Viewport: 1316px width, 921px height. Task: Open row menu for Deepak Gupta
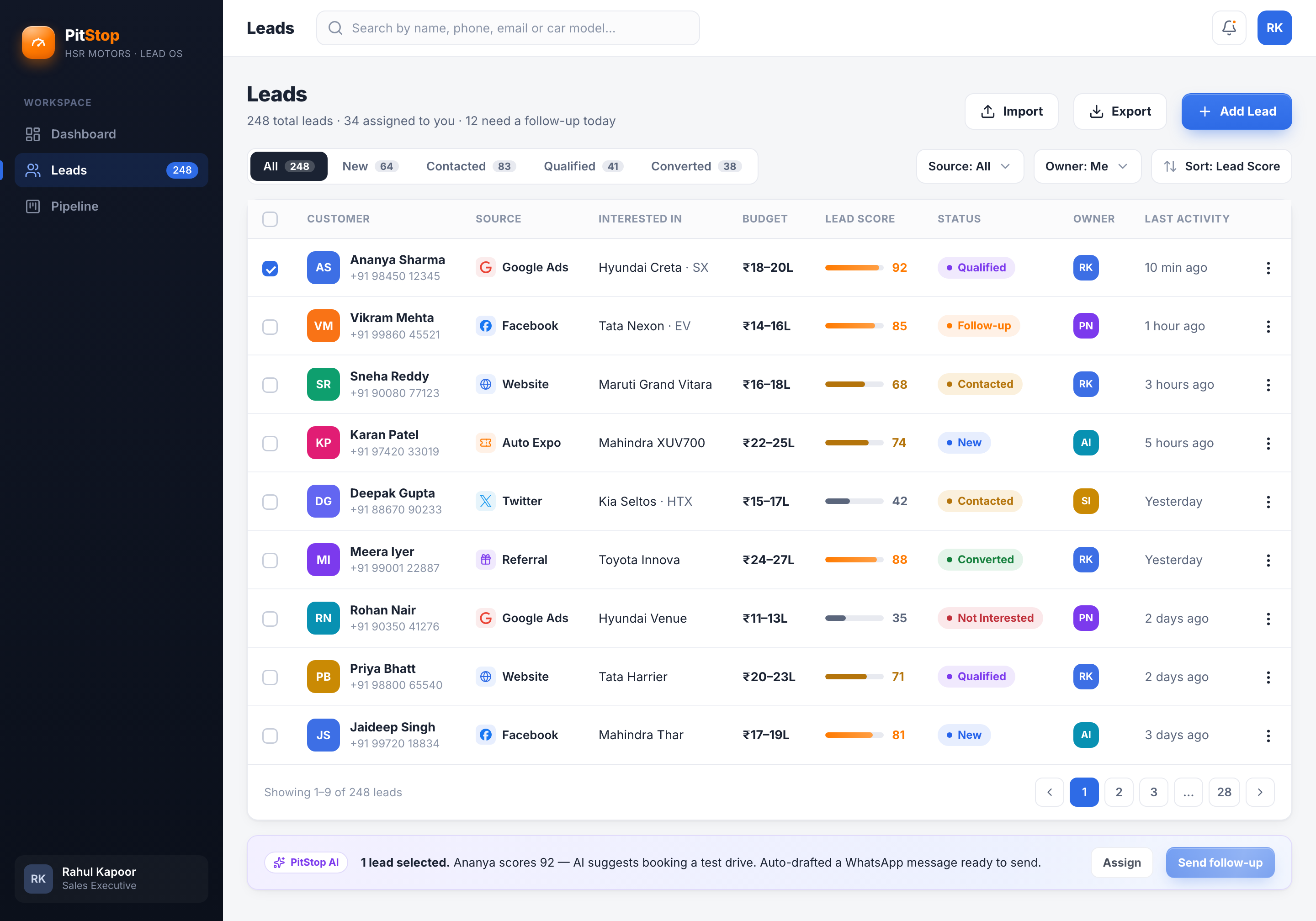pyautogui.click(x=1268, y=502)
